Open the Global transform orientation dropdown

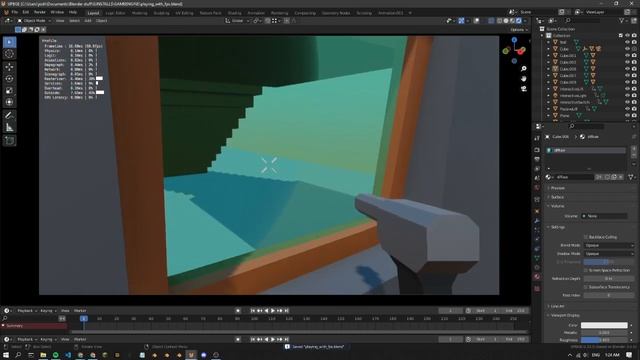pyautogui.click(x=237, y=20)
